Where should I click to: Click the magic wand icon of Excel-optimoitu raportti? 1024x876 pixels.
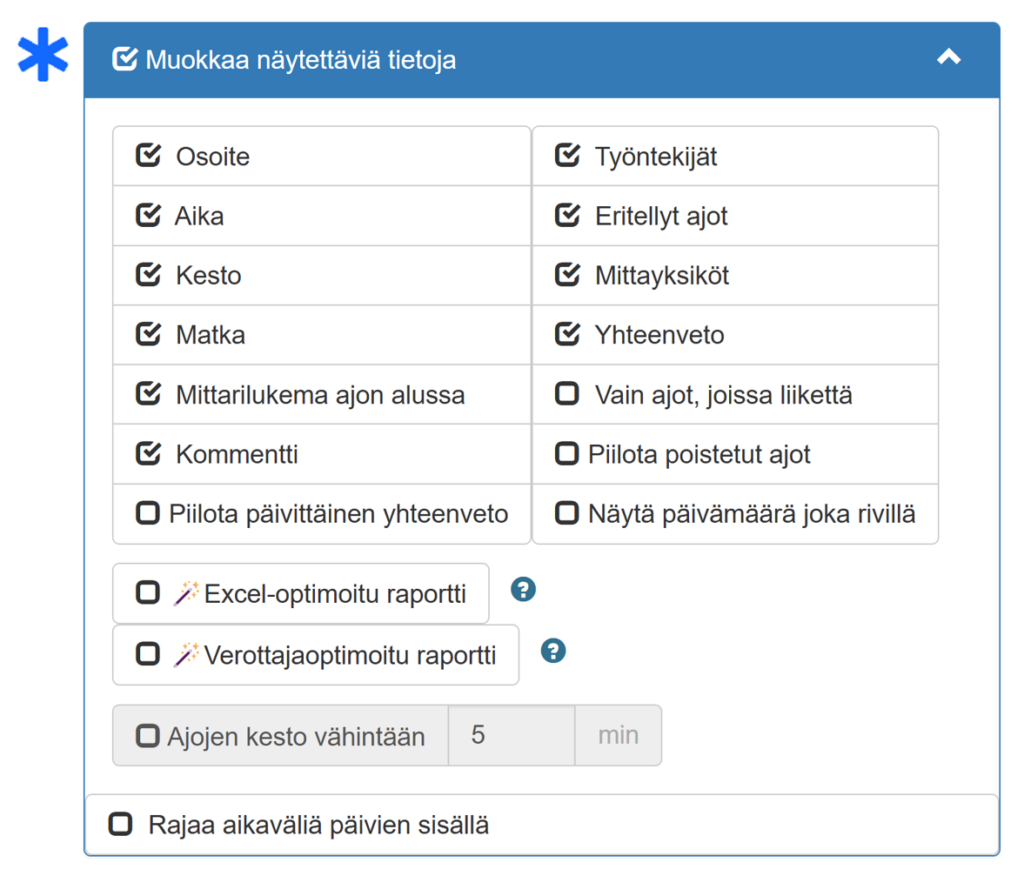[186, 592]
